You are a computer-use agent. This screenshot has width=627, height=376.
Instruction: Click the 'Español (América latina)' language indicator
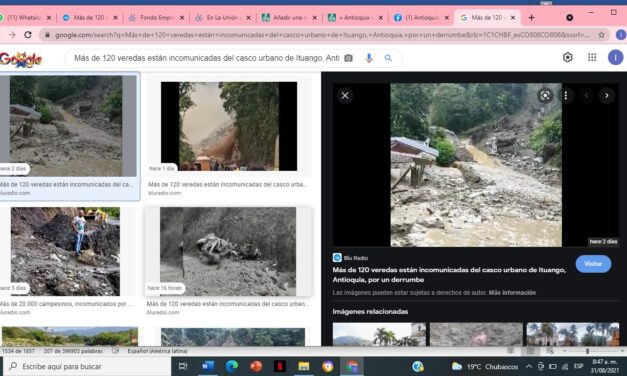pos(157,351)
